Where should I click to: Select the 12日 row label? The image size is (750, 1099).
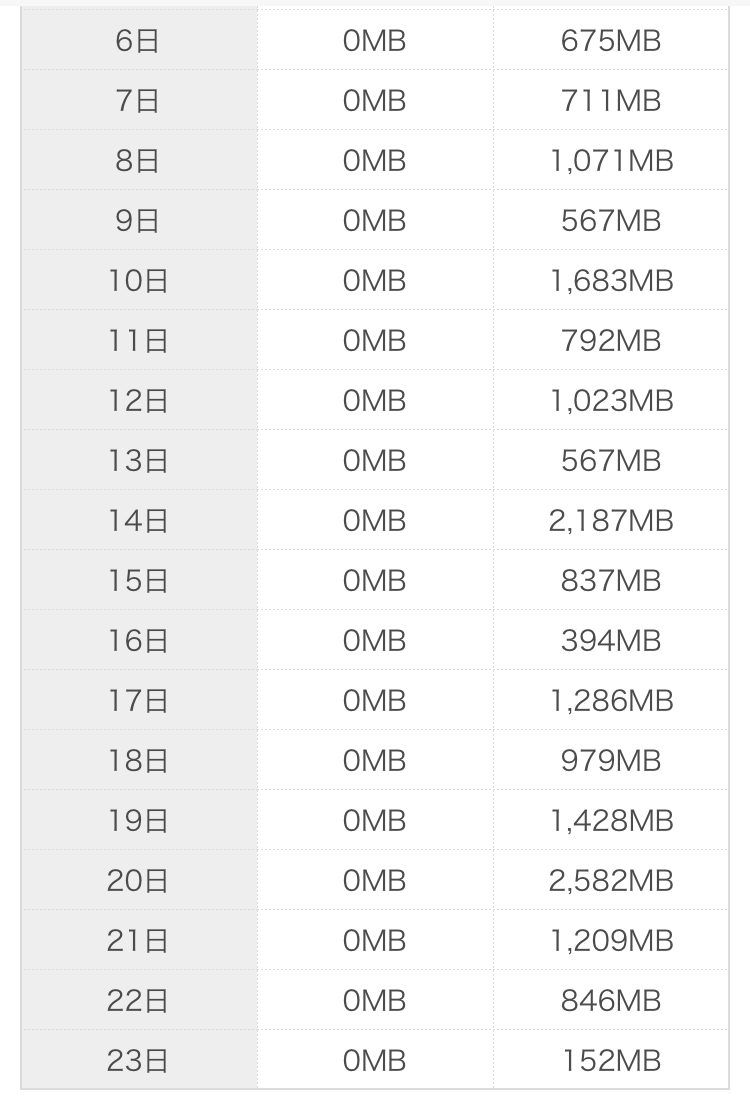(138, 401)
